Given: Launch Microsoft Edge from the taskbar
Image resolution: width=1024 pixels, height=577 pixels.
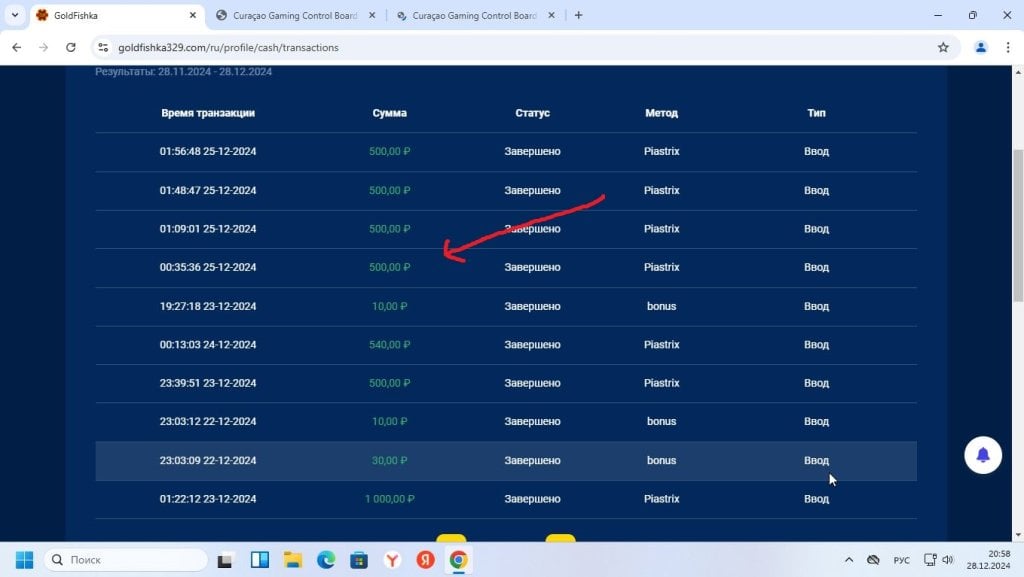Looking at the screenshot, I should point(326,560).
